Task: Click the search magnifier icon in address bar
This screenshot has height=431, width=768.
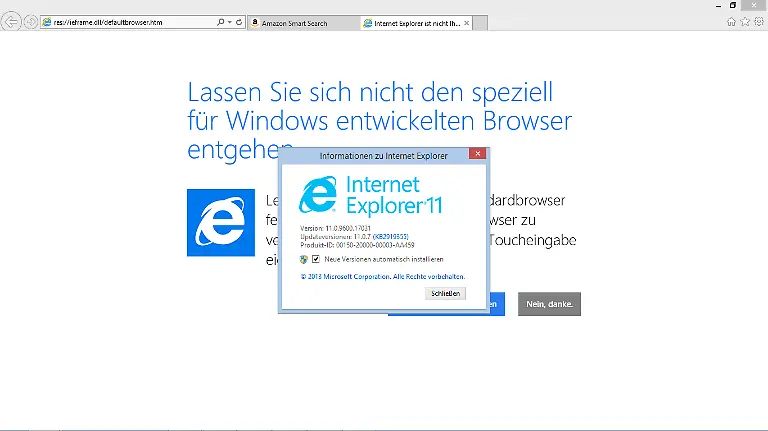Action: click(220, 22)
